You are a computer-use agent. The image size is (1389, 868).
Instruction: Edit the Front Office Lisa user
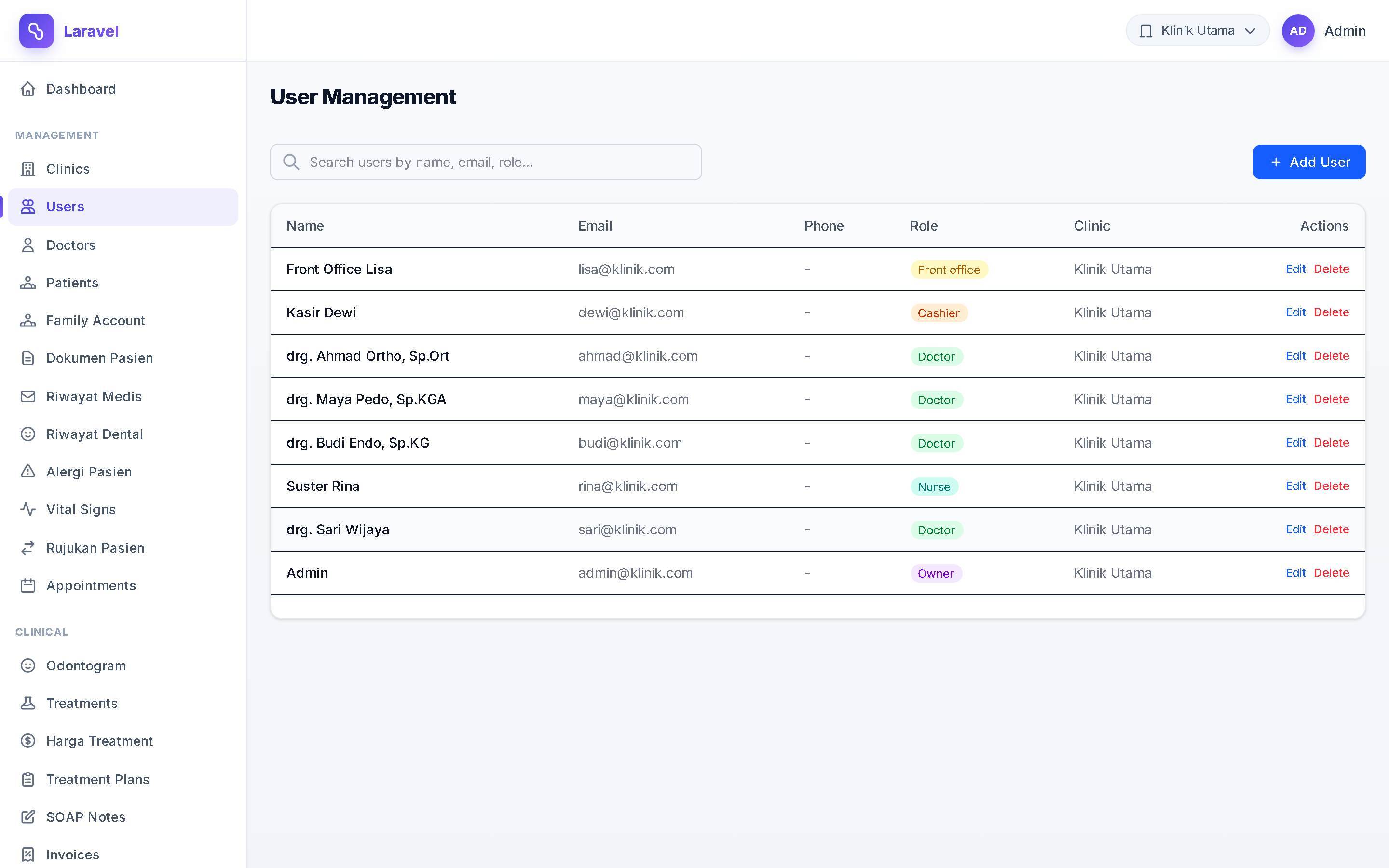pos(1295,269)
